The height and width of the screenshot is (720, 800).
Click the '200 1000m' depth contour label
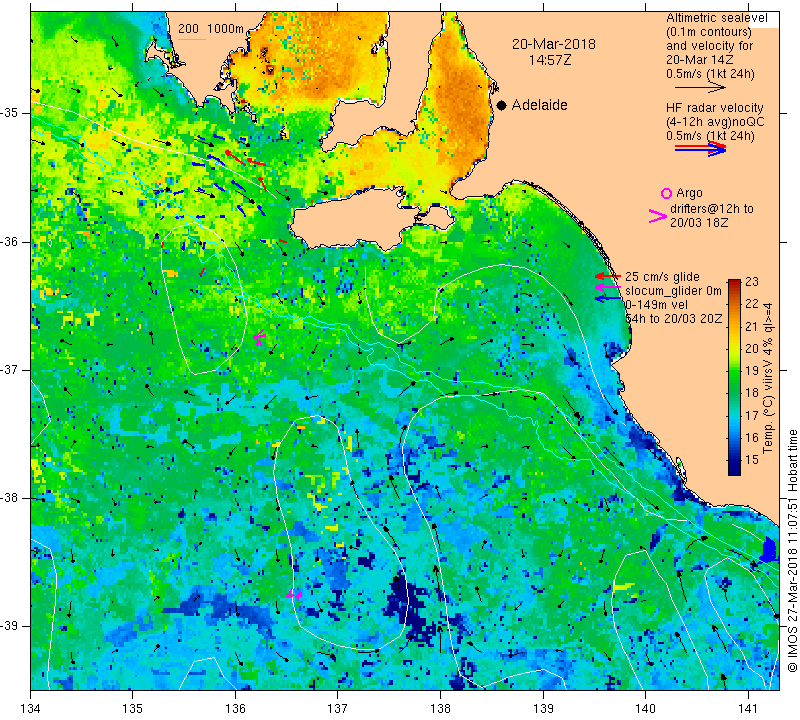point(211,29)
